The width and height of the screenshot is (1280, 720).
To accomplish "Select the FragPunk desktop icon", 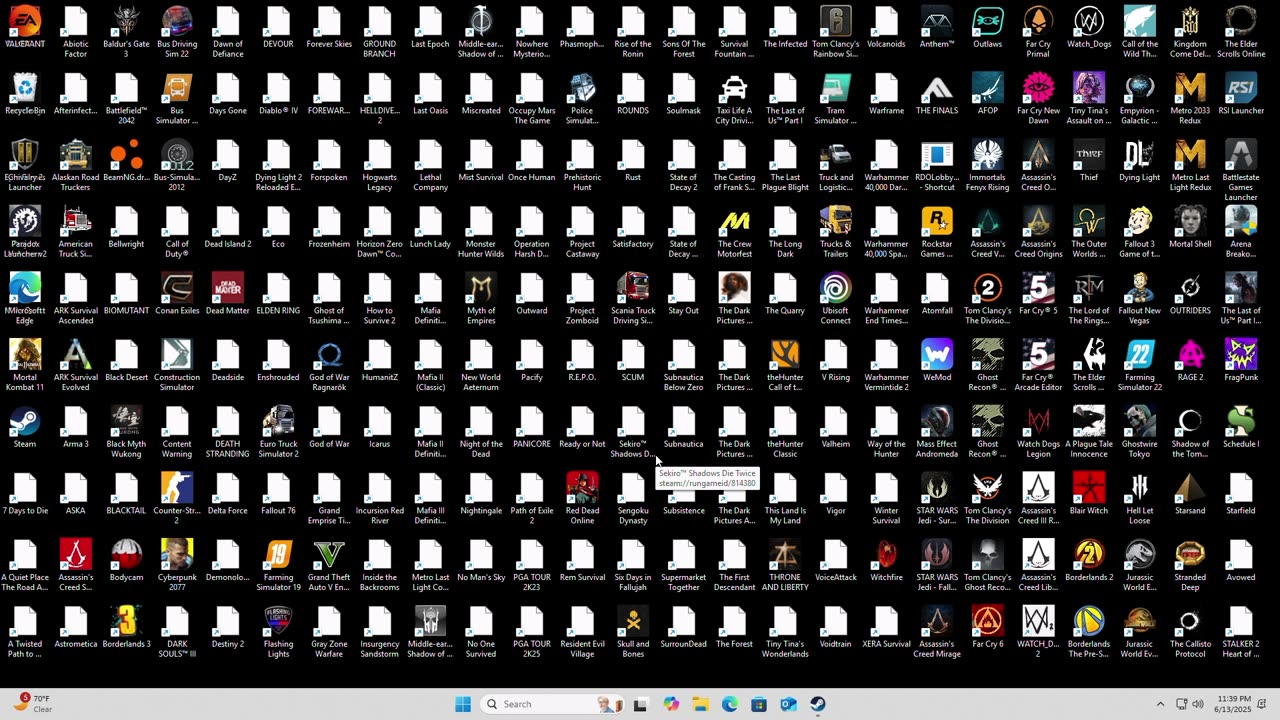I will click(1241, 361).
